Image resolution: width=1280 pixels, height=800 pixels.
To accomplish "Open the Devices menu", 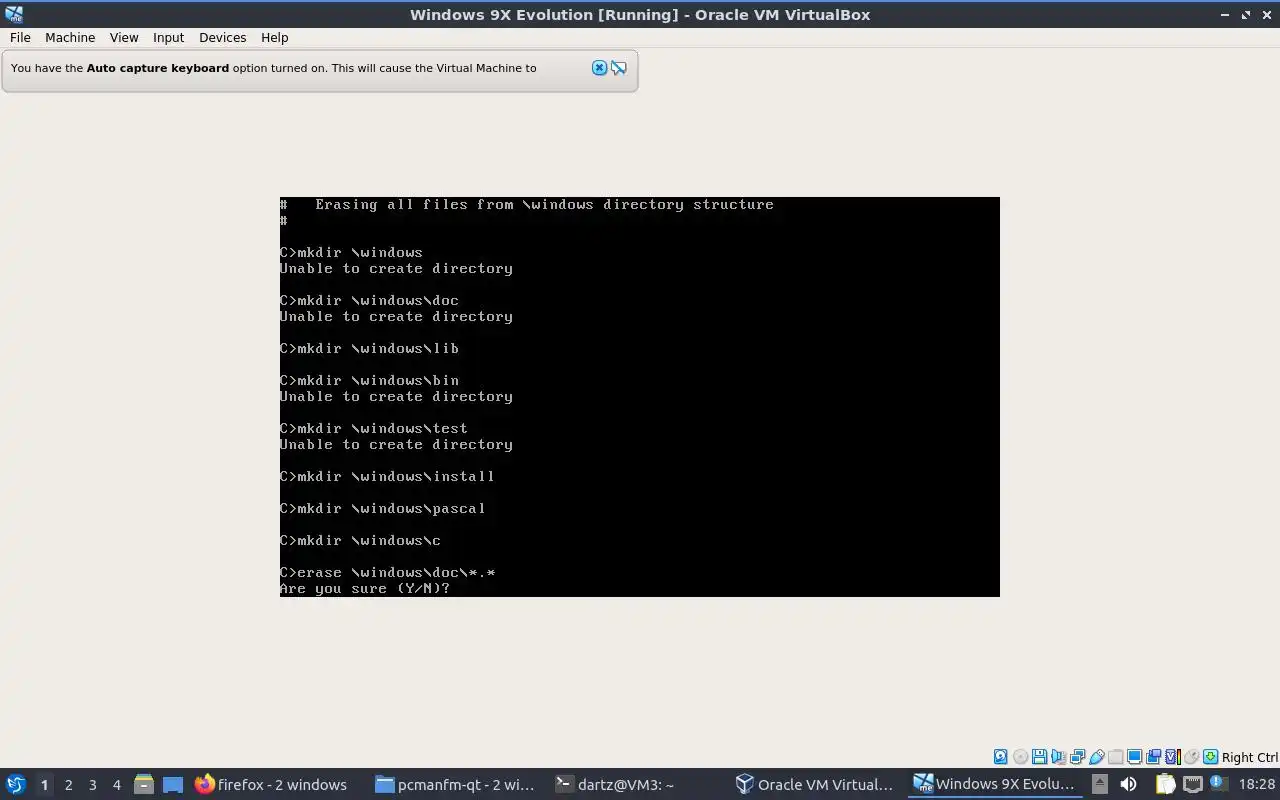I will [x=222, y=37].
